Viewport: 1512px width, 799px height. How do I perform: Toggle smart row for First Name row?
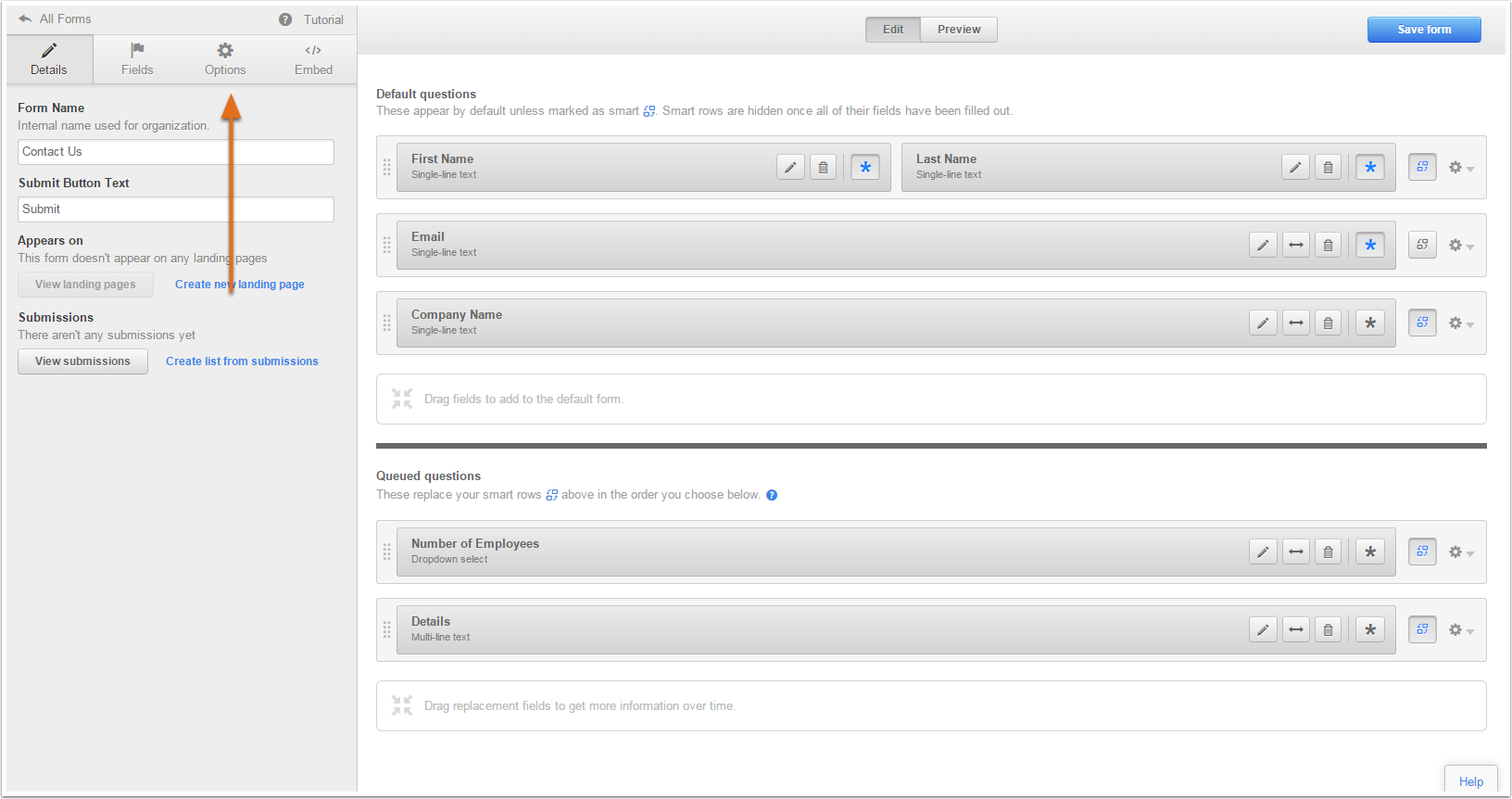1422,167
